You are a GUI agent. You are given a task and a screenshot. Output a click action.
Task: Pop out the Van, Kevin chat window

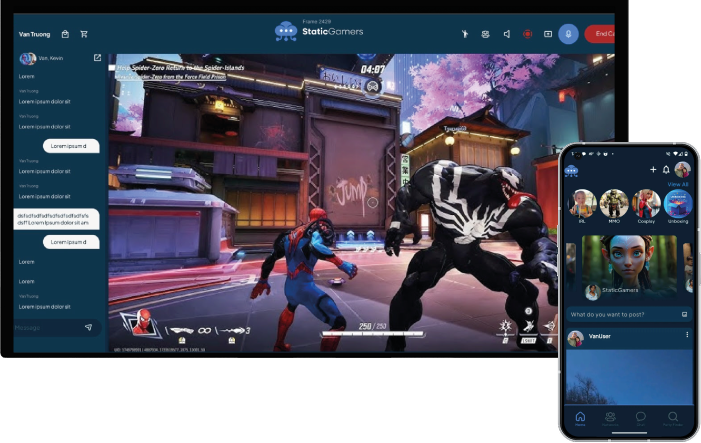[97, 58]
